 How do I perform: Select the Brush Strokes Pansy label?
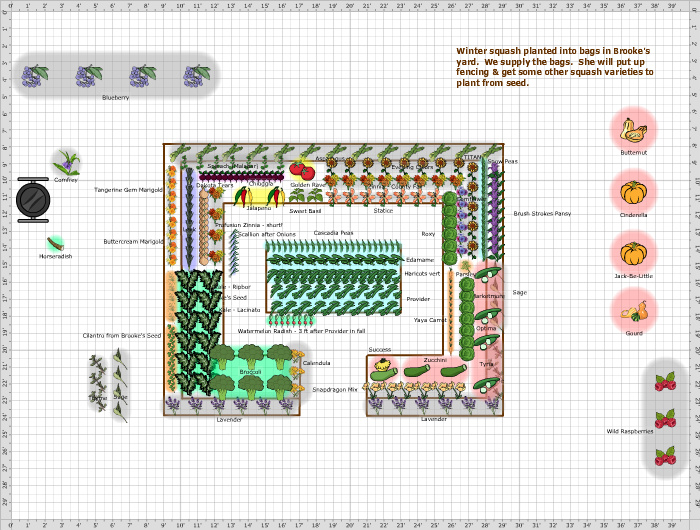click(x=542, y=213)
